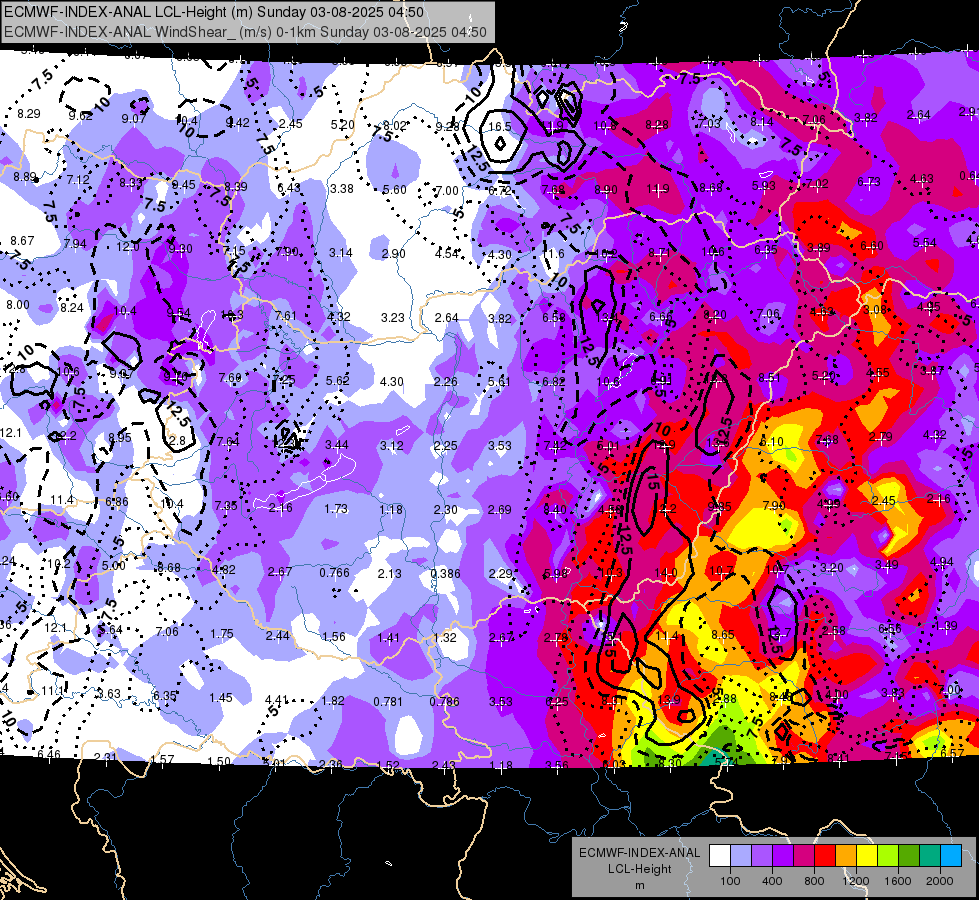Screen dimensions: 979x900
Task: Click the teal swatch in the LCL-Height legend
Action: [x=930, y=856]
